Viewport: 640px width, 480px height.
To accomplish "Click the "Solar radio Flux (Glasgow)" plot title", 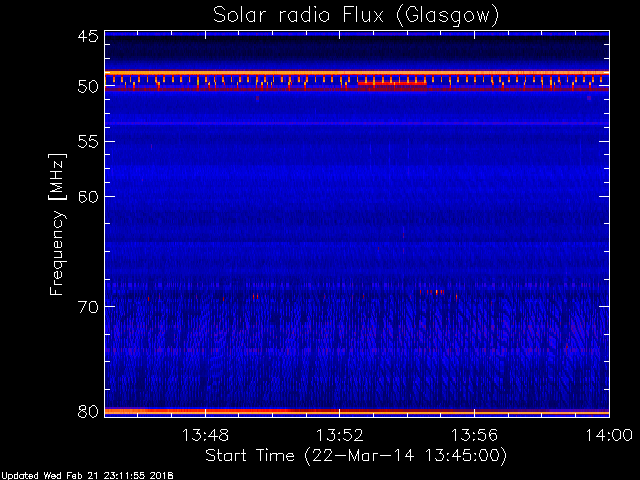I will [x=355, y=15].
